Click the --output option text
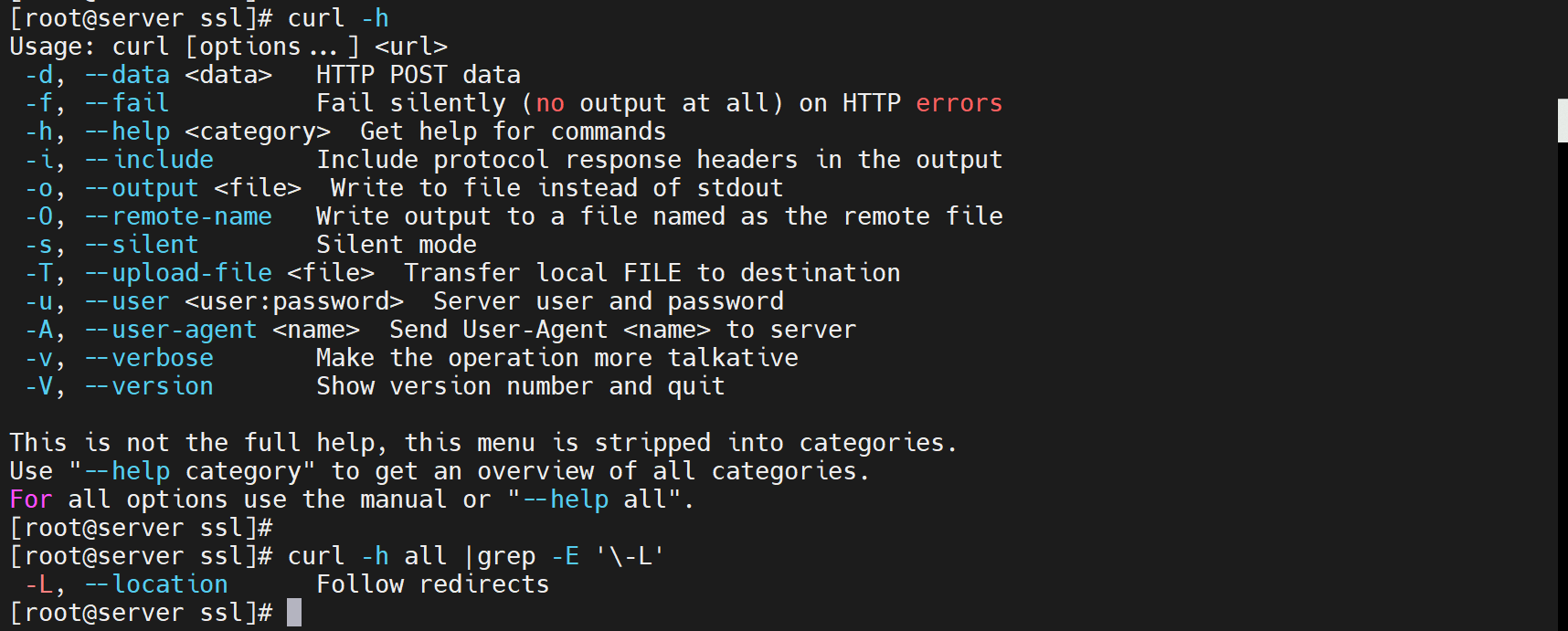This screenshot has width=1568, height=631. (x=143, y=188)
